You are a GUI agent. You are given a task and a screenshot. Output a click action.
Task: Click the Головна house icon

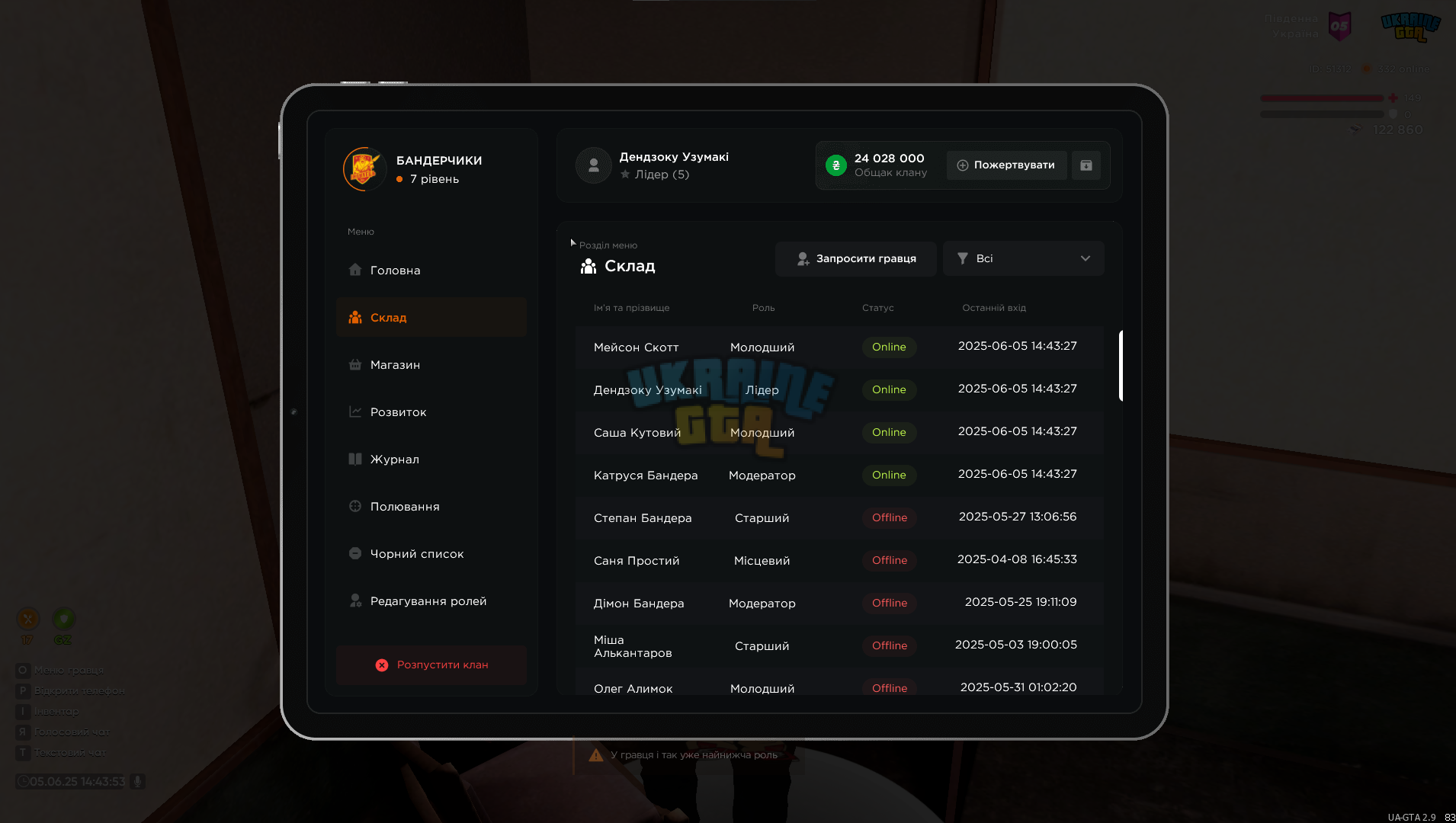tap(355, 270)
